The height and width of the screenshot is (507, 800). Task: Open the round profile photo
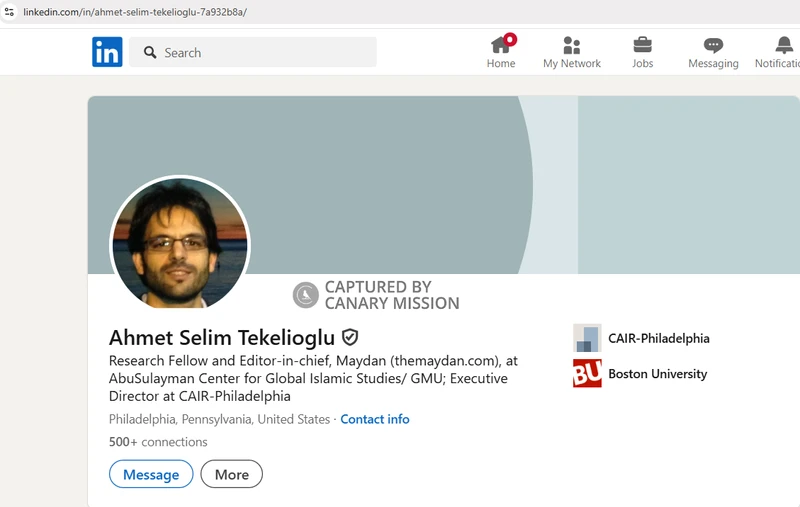(x=180, y=245)
